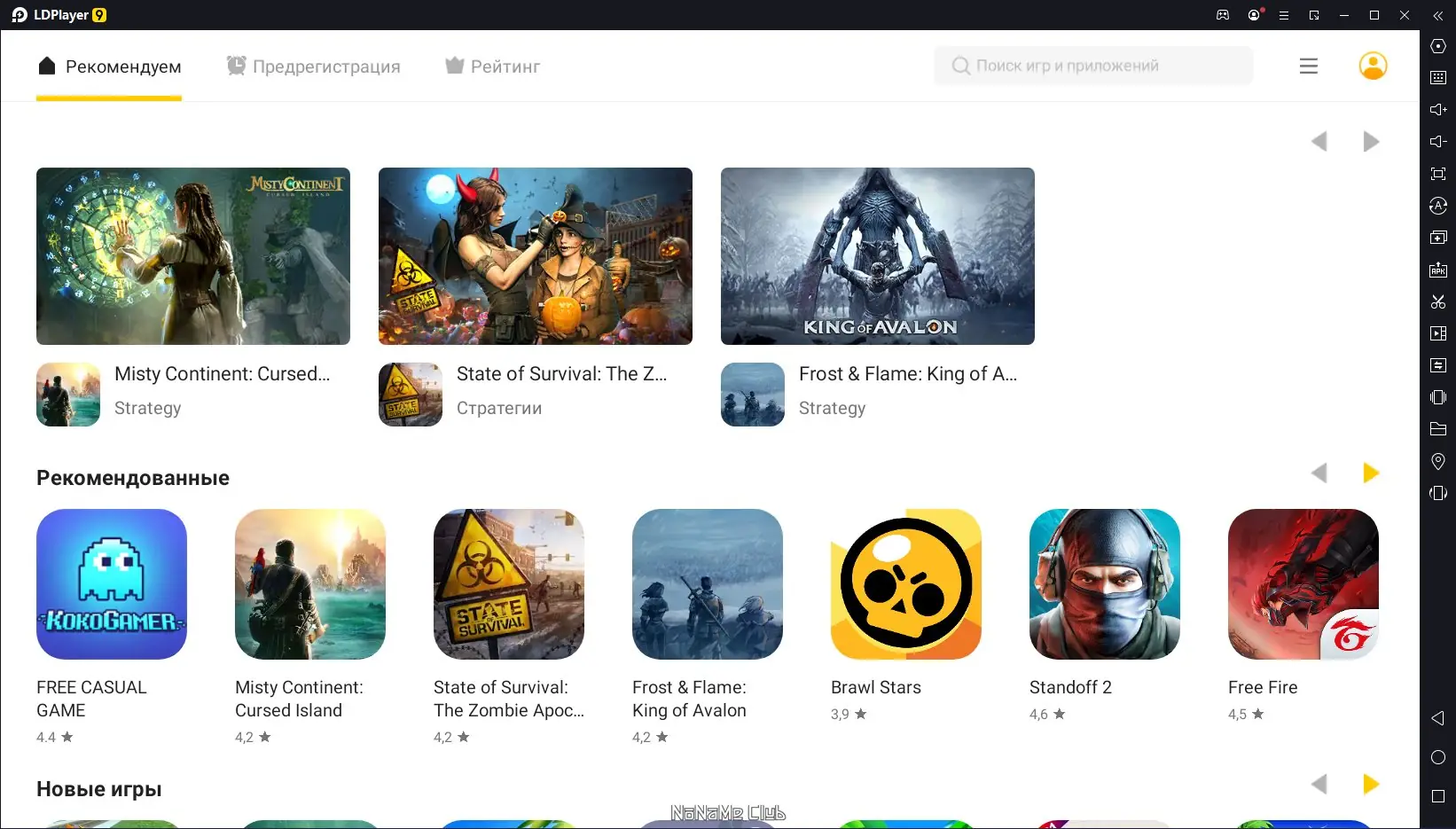Open Standoff 2 game page
Image resolution: width=1456 pixels, height=829 pixels.
tap(1105, 584)
